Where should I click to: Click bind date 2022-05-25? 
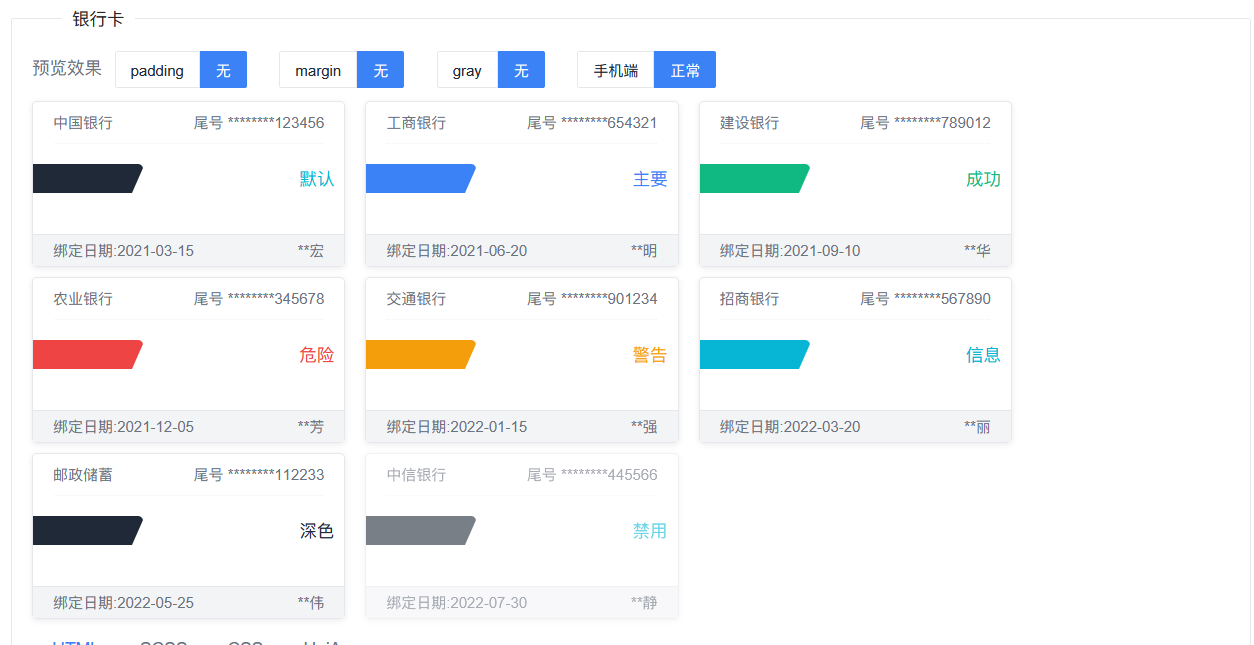124,603
